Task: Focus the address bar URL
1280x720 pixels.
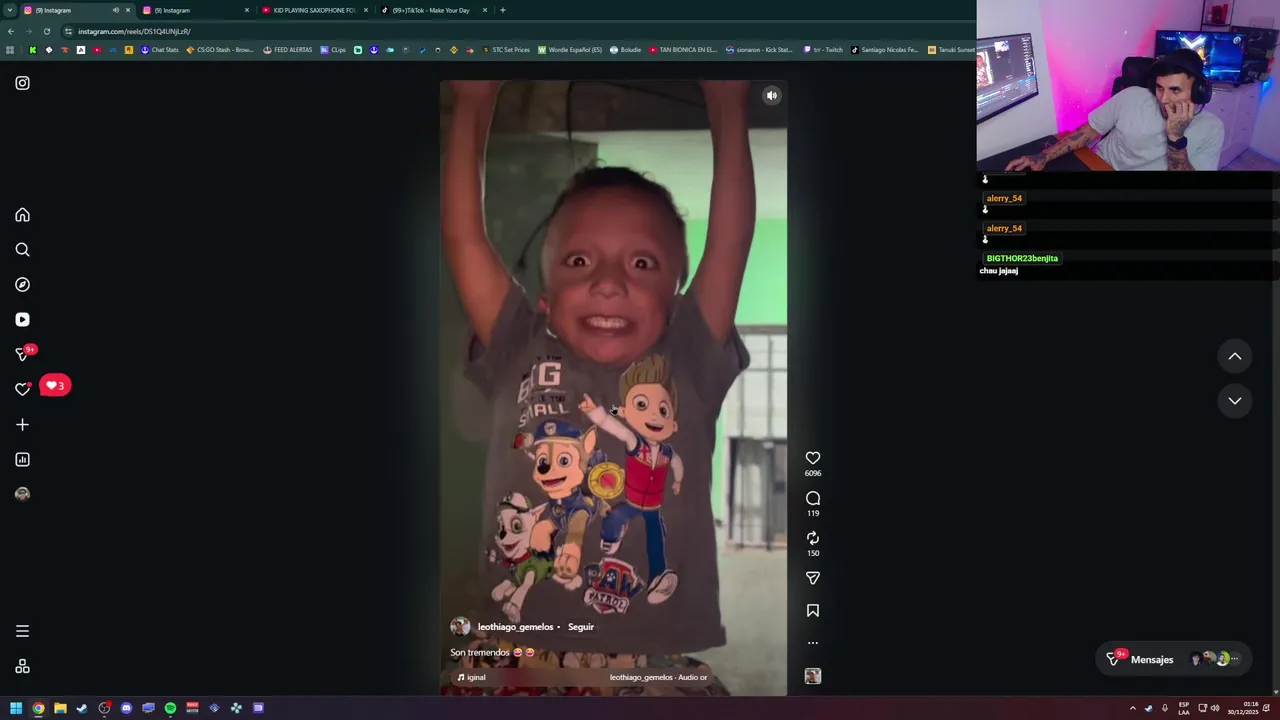Action: coord(134,31)
